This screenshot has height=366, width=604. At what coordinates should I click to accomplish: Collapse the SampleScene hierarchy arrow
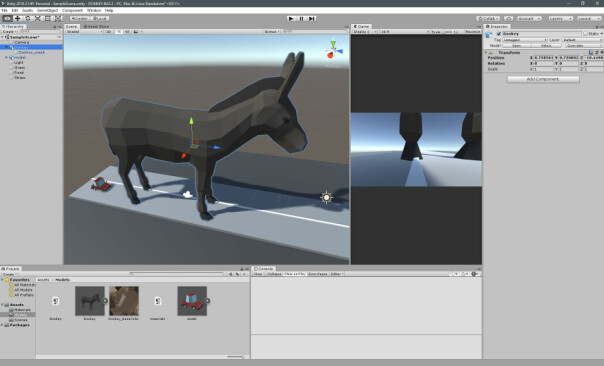(x=2, y=37)
